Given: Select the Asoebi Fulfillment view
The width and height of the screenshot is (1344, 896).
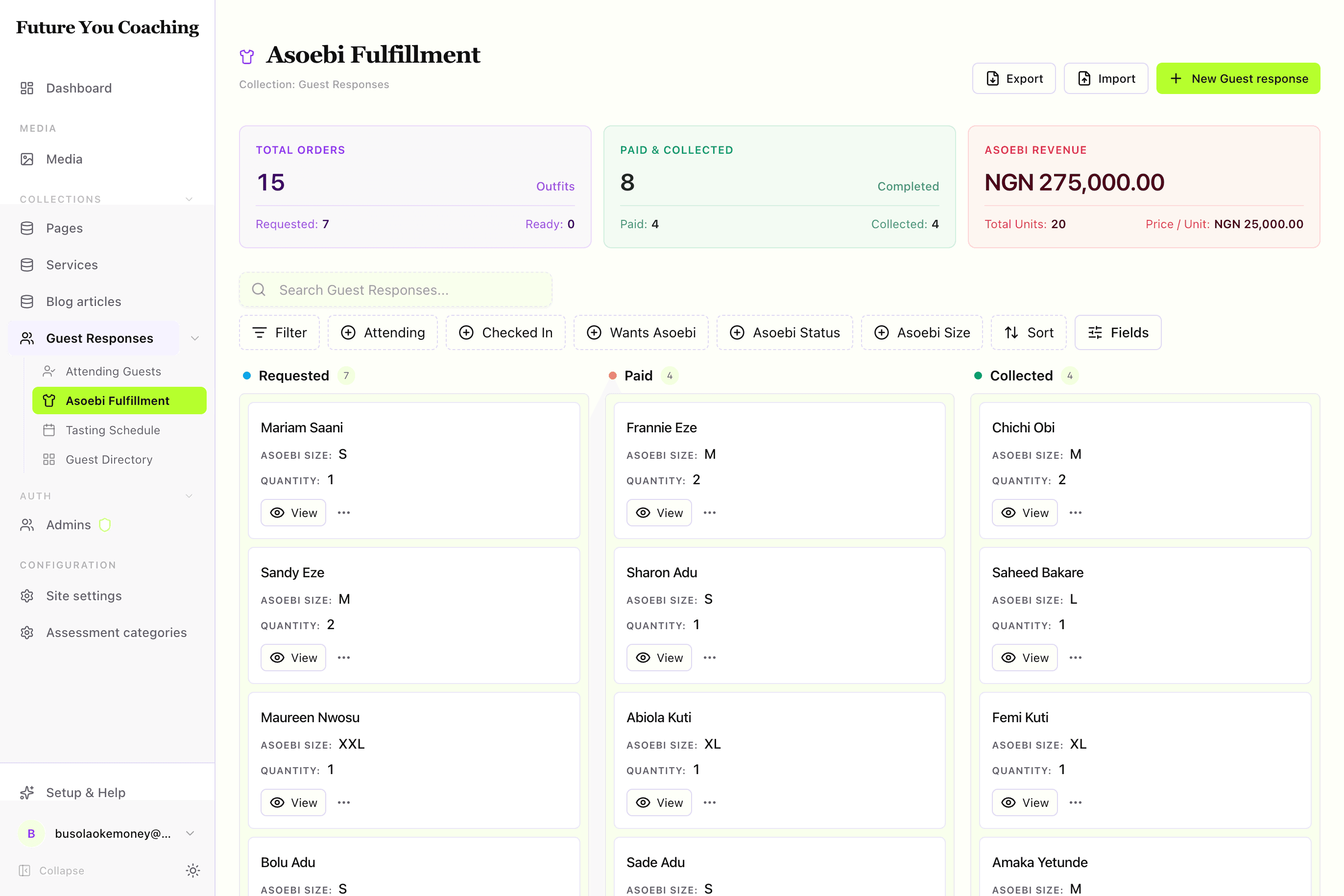Looking at the screenshot, I should click(x=120, y=401).
